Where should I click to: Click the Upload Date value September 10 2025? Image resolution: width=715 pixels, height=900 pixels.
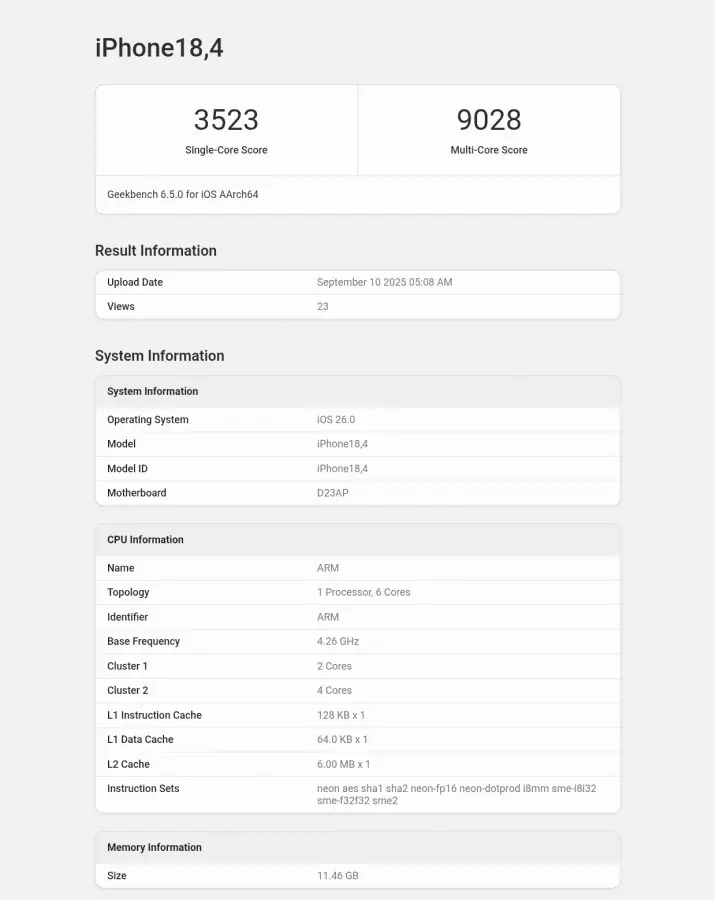click(x=384, y=282)
